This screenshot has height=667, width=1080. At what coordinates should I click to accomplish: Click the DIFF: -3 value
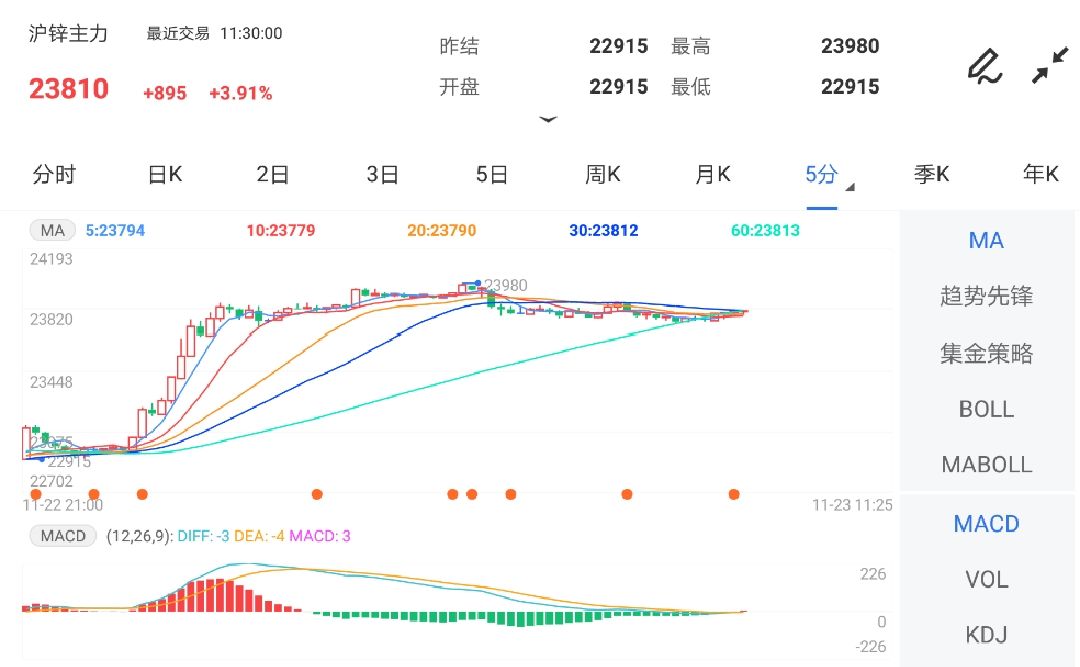(203, 535)
